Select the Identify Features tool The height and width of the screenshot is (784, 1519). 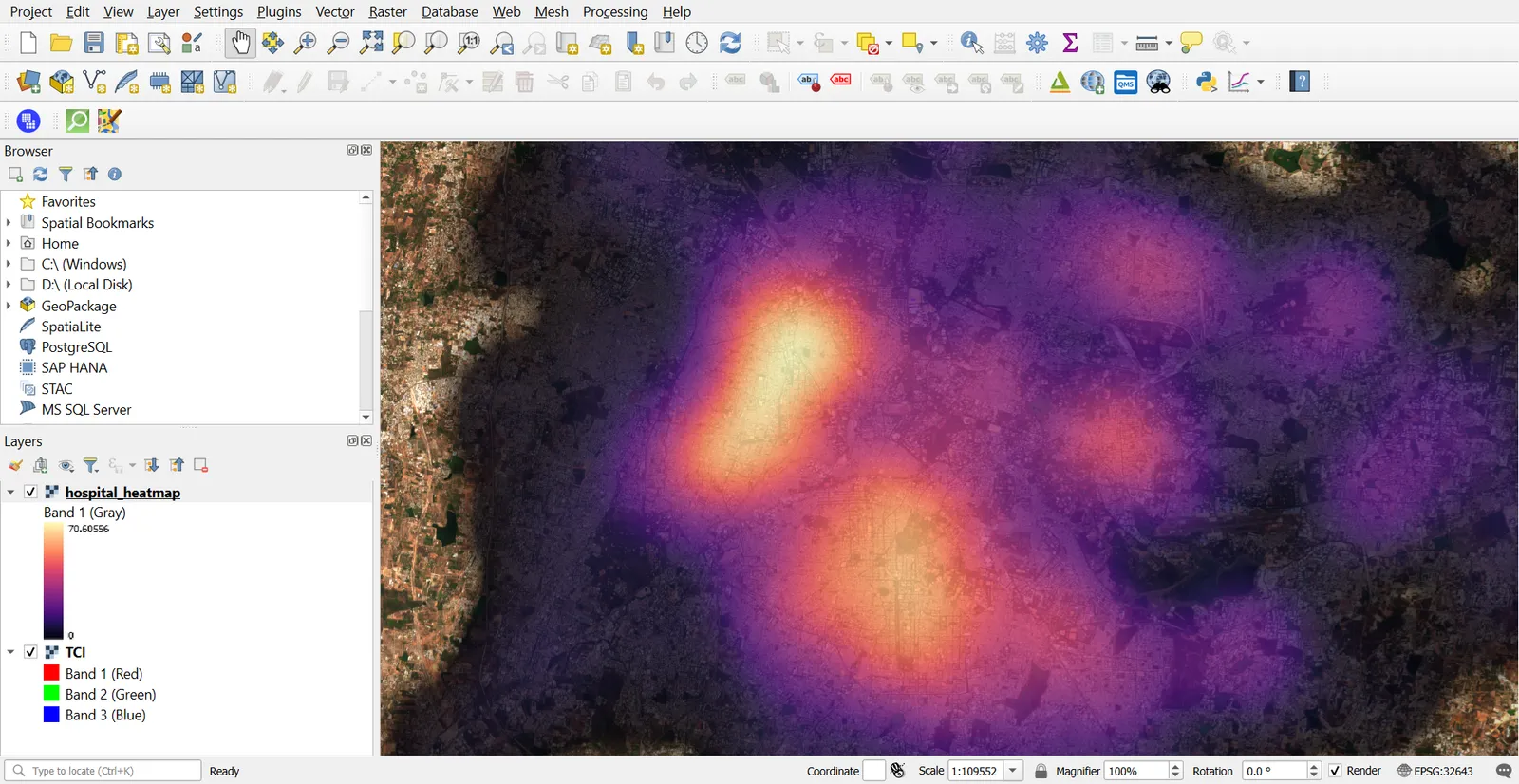[971, 43]
